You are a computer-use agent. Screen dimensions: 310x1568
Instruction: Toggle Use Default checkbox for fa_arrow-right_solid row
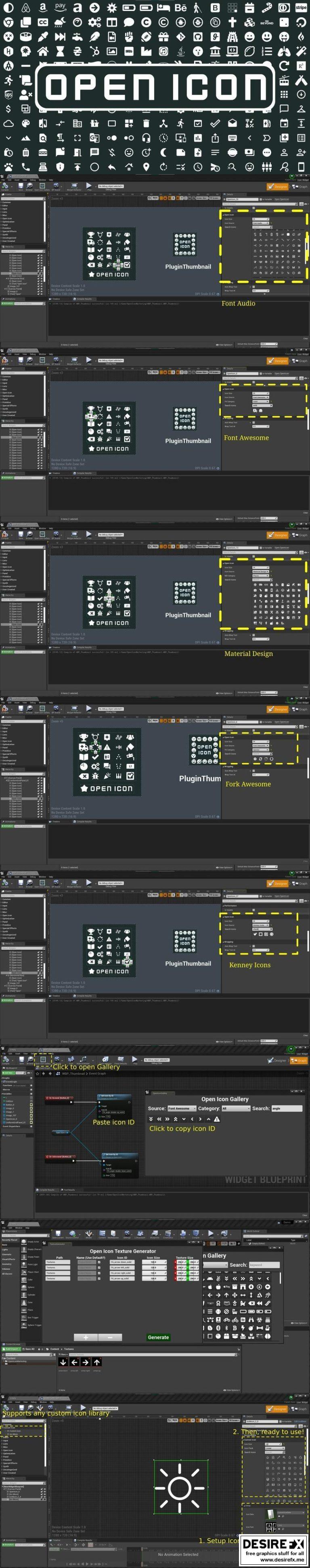[99, 1273]
